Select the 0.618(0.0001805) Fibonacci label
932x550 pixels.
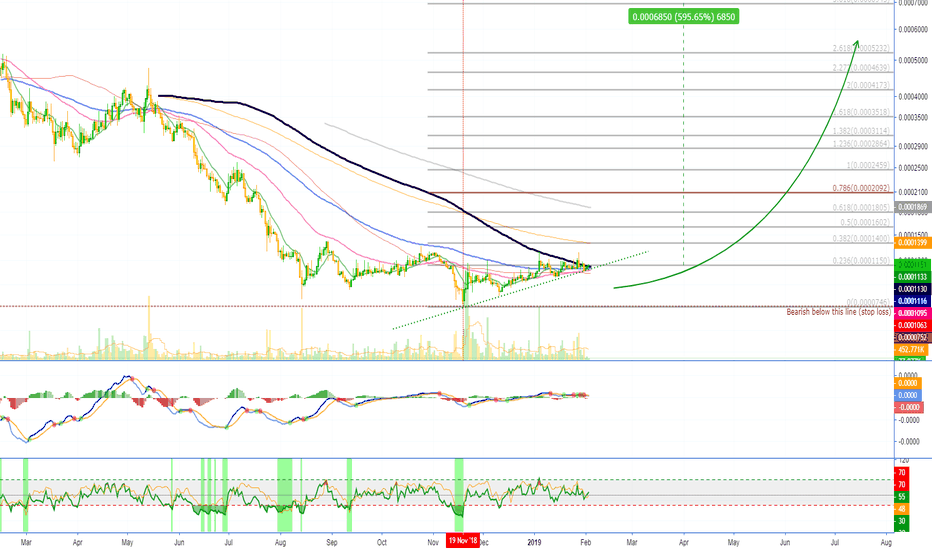point(861,208)
